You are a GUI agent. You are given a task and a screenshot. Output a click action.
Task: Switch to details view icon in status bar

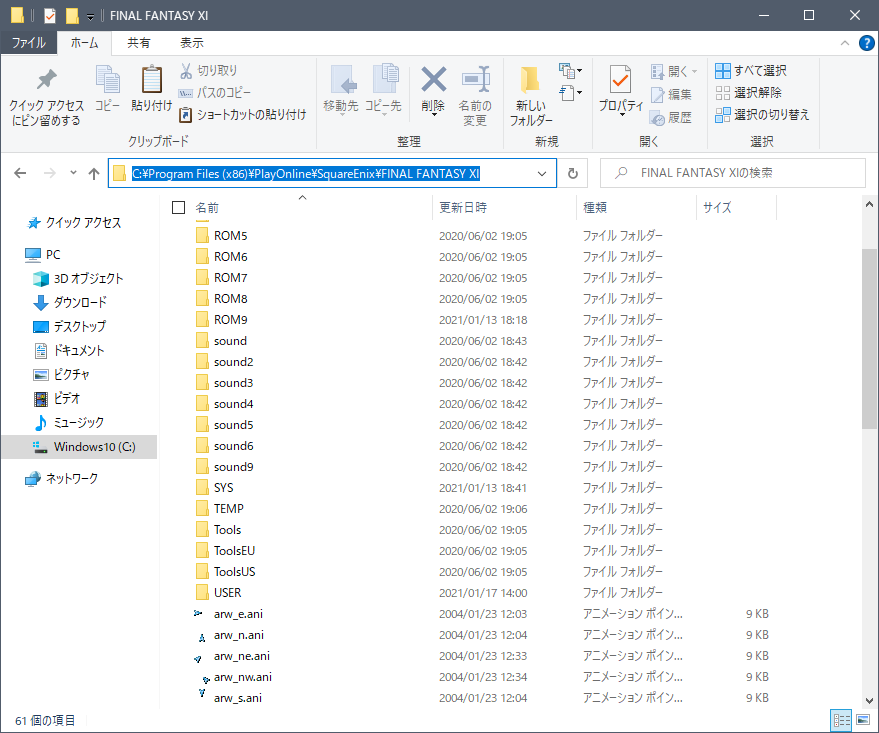(x=841, y=720)
